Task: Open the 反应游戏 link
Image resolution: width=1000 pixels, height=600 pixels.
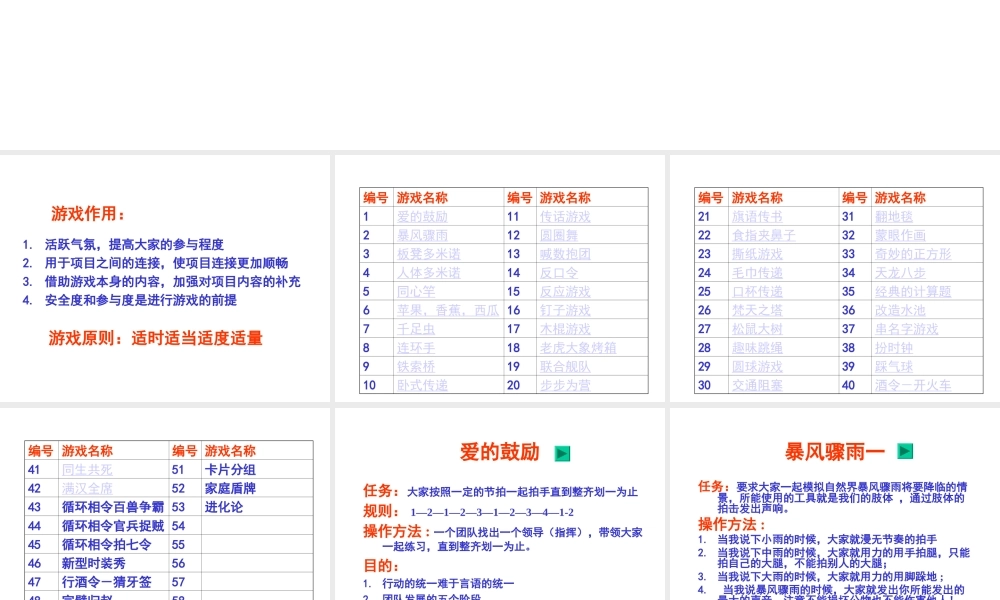Action: [565, 291]
